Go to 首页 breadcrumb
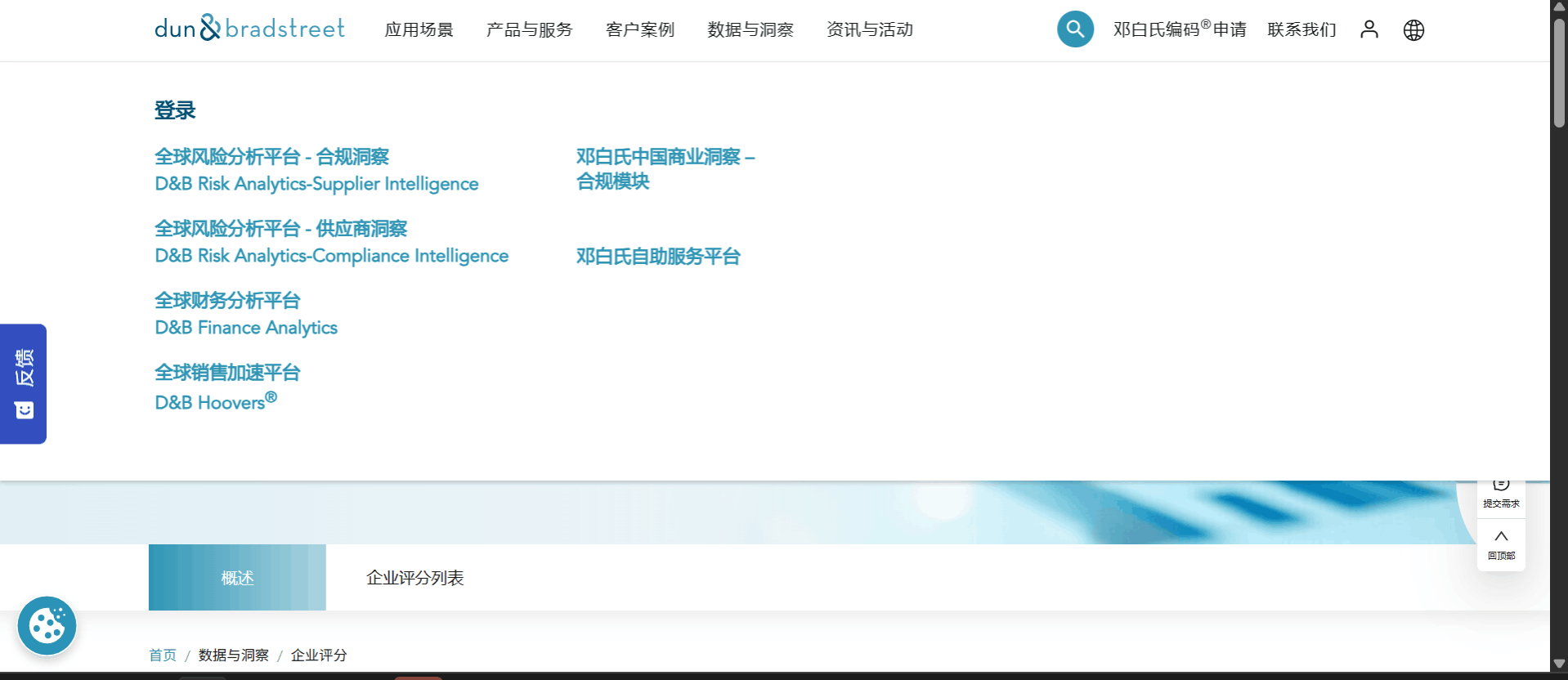Screen dimensions: 1568x680 (x=163, y=655)
